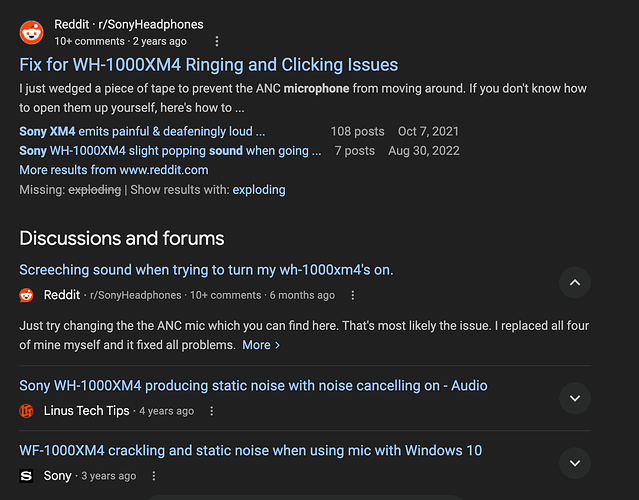Collapse the Screeching sound discussion

pos(574,283)
